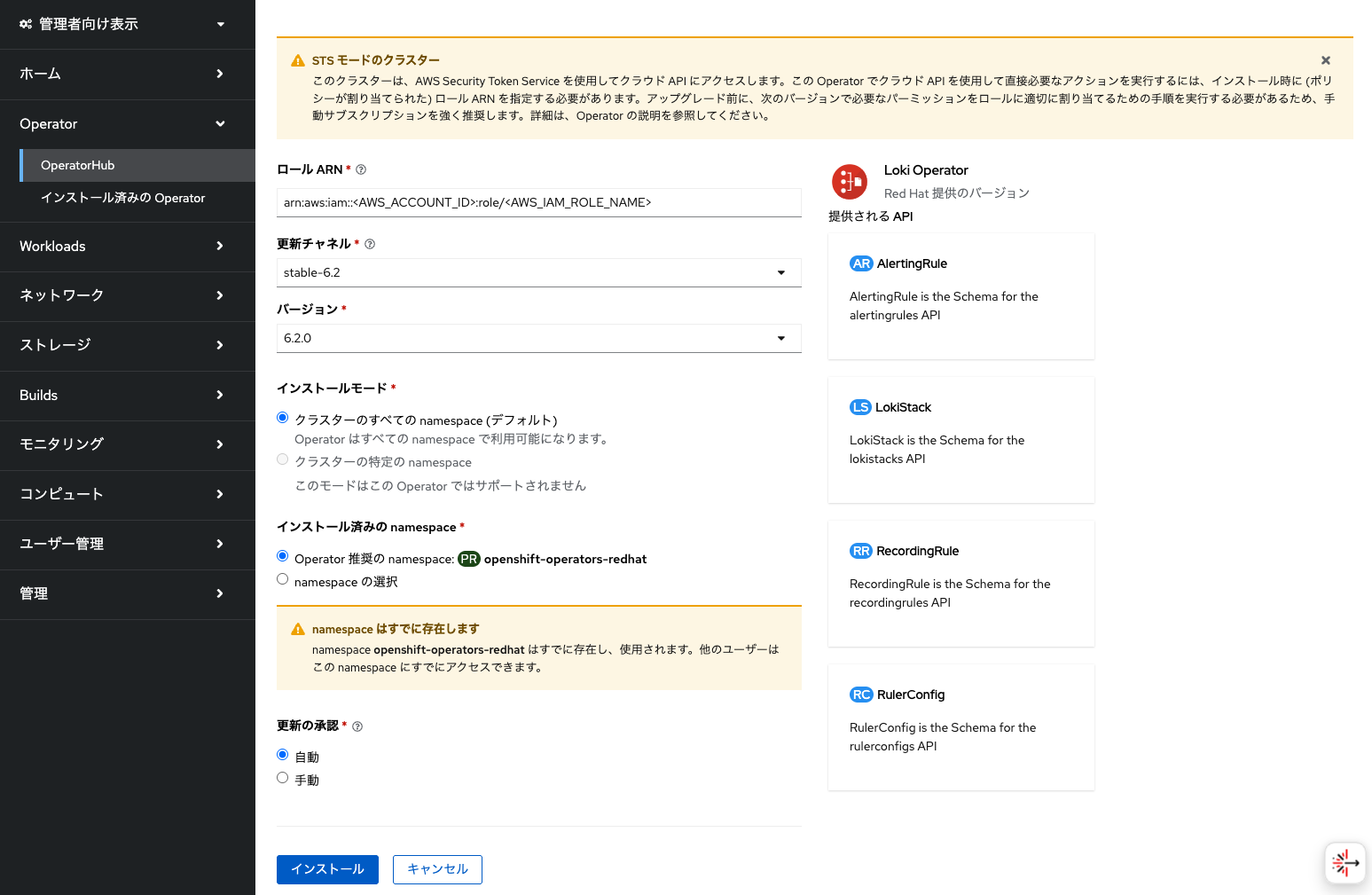Click the AR badge of AlertingRule

tap(861, 263)
